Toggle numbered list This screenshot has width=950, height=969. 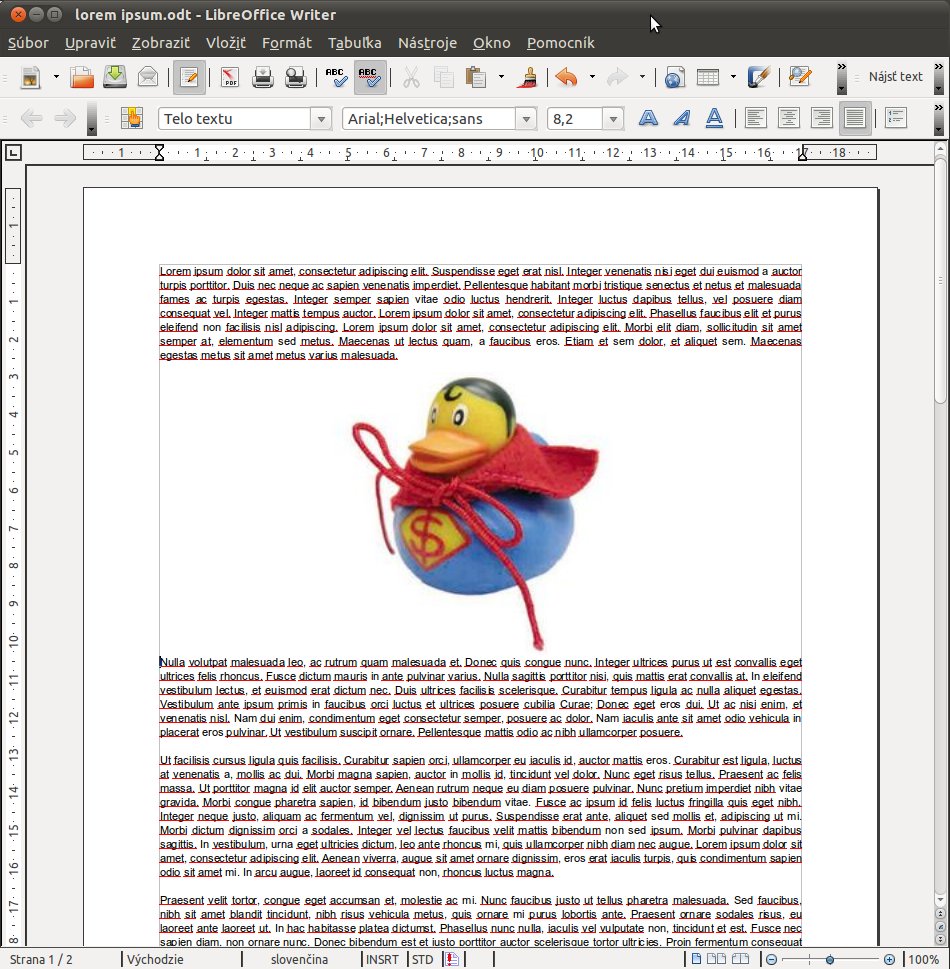tap(896, 118)
